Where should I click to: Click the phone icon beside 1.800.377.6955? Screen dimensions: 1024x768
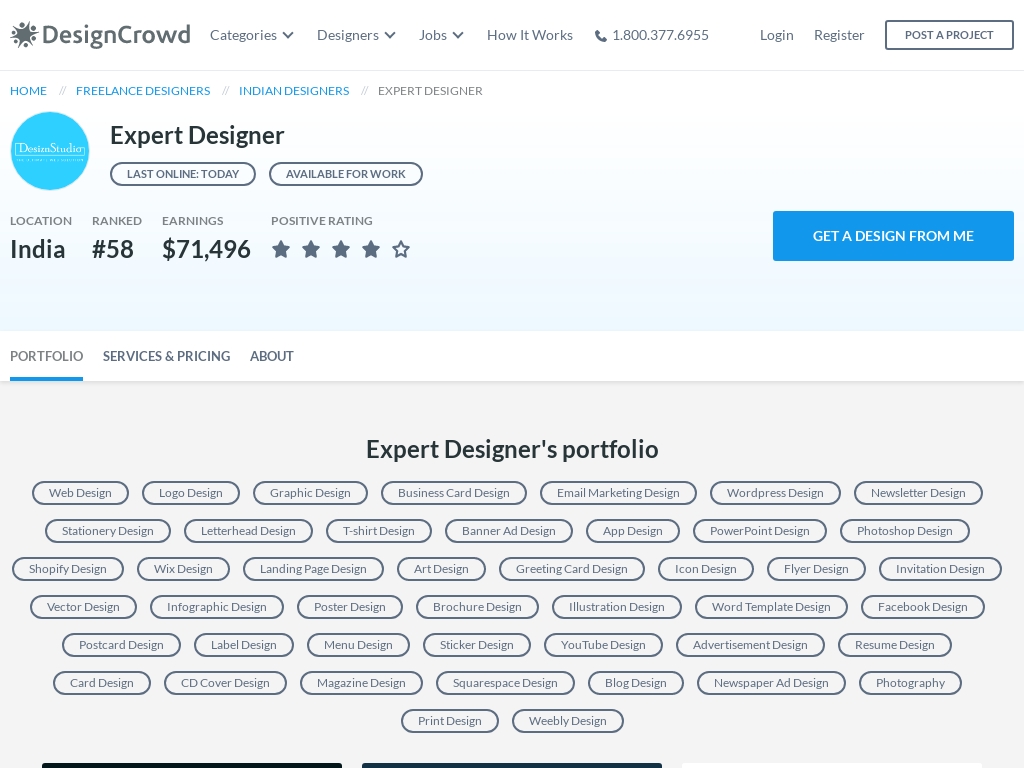click(601, 35)
